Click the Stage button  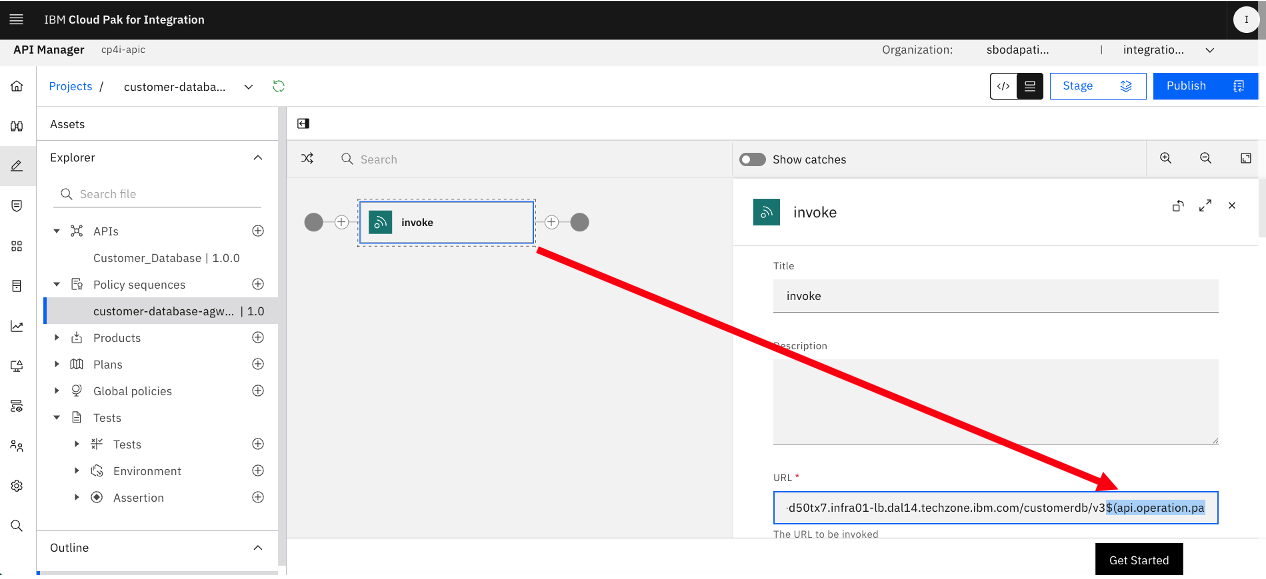[x=1097, y=86]
